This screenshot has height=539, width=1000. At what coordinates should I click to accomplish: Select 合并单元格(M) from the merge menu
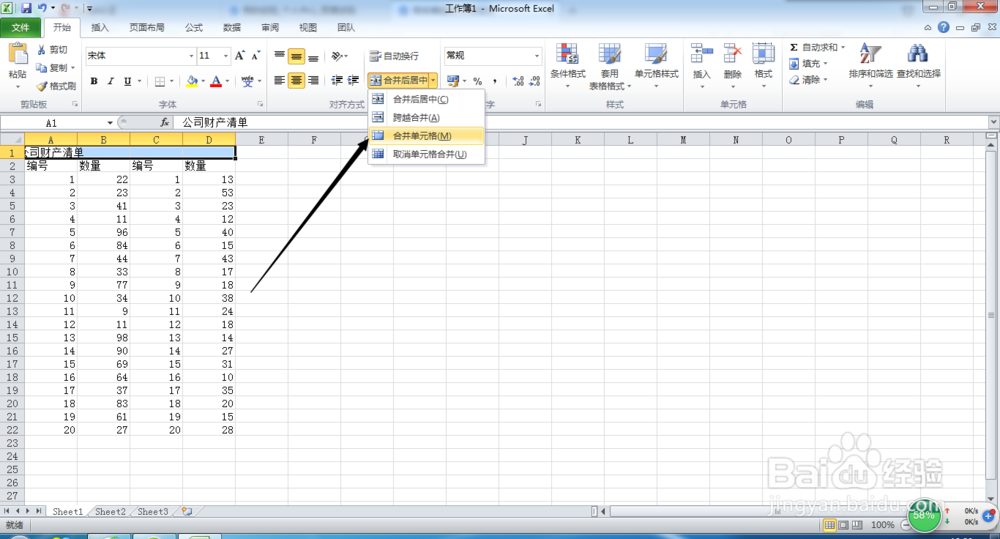click(427, 136)
